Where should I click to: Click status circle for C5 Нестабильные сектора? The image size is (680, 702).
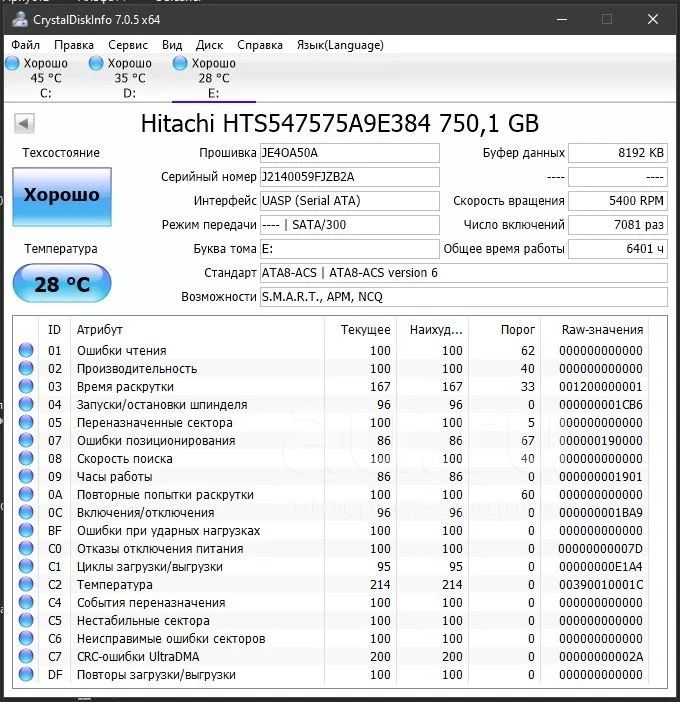tap(26, 620)
